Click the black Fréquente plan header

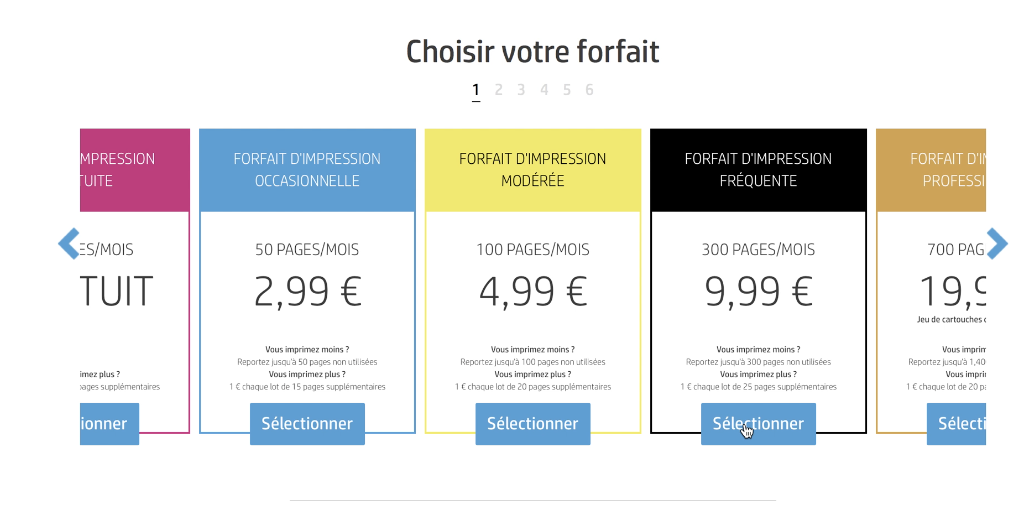click(758, 170)
